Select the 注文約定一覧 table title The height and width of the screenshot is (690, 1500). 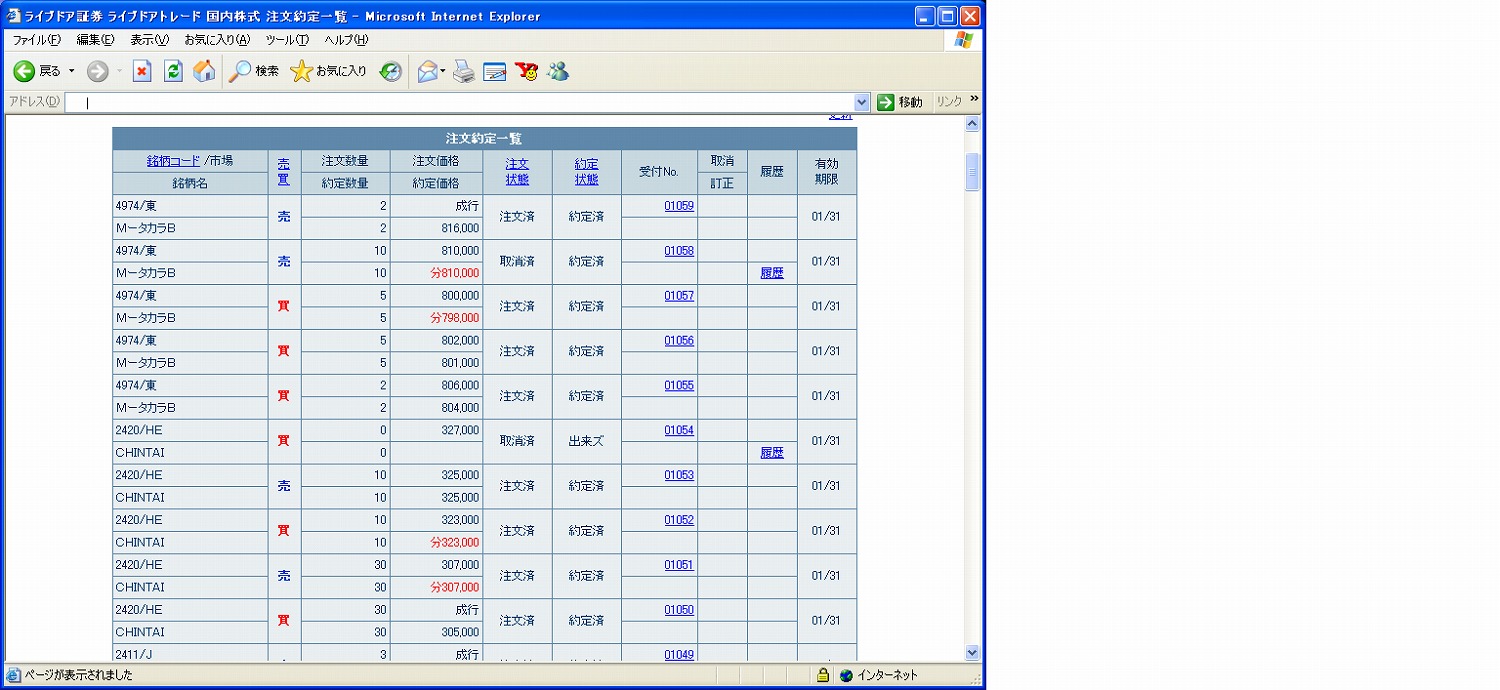(484, 139)
